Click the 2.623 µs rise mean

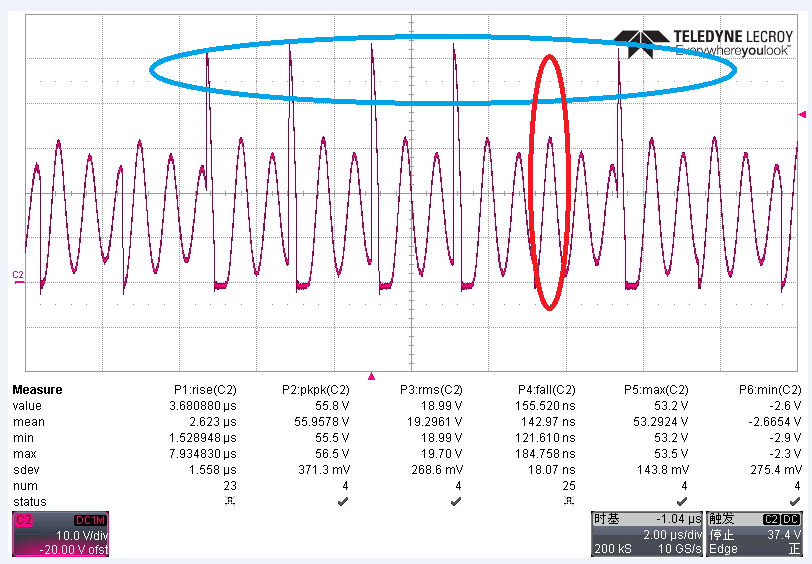[x=213, y=422]
